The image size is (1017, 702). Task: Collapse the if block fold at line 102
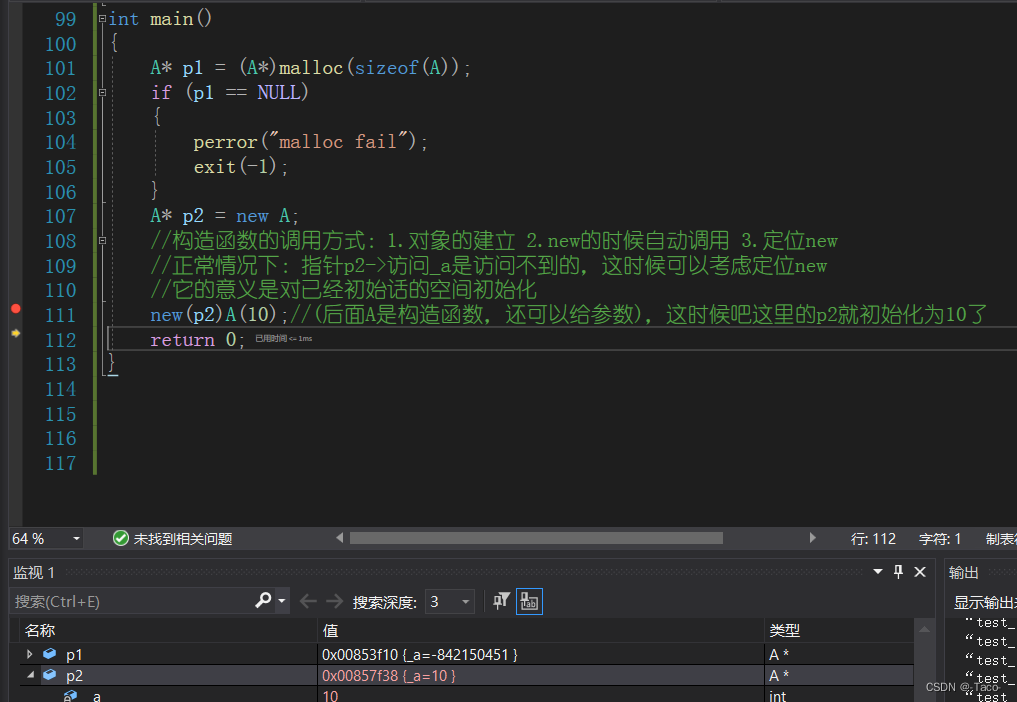pyautogui.click(x=102, y=93)
